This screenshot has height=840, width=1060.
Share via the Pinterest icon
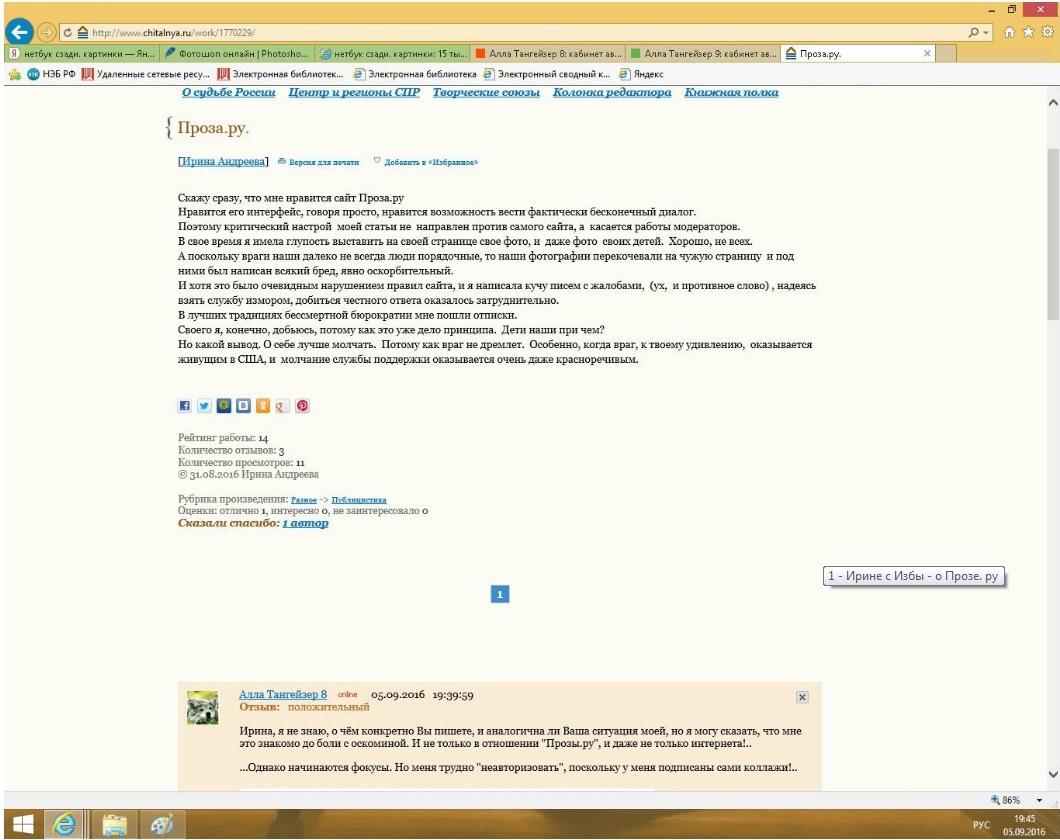click(302, 405)
